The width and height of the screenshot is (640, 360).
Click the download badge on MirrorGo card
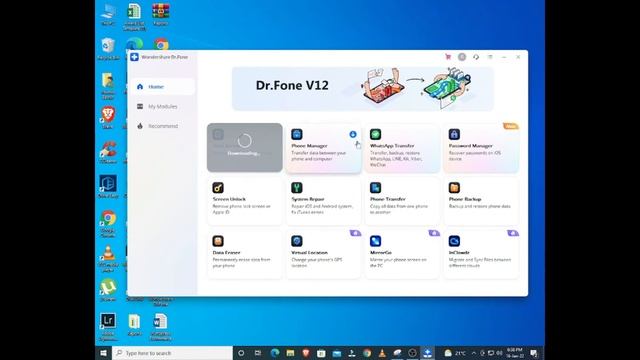(x=434, y=233)
